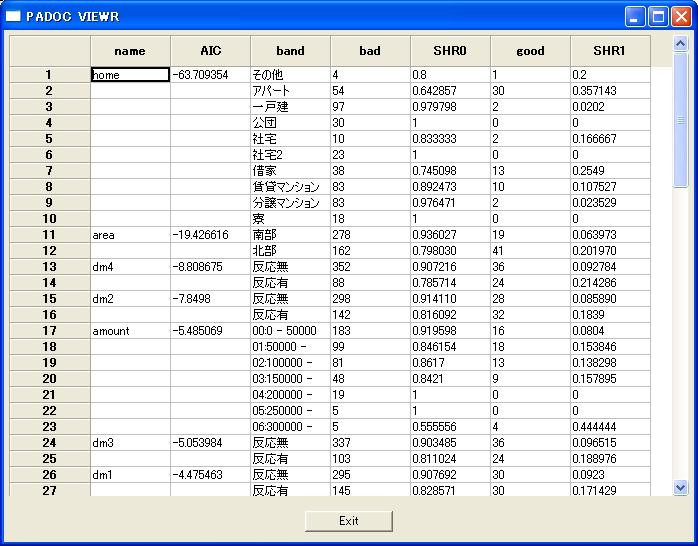Maximize the PADOC VIEWR window
This screenshot has width=698, height=546.
click(658, 16)
